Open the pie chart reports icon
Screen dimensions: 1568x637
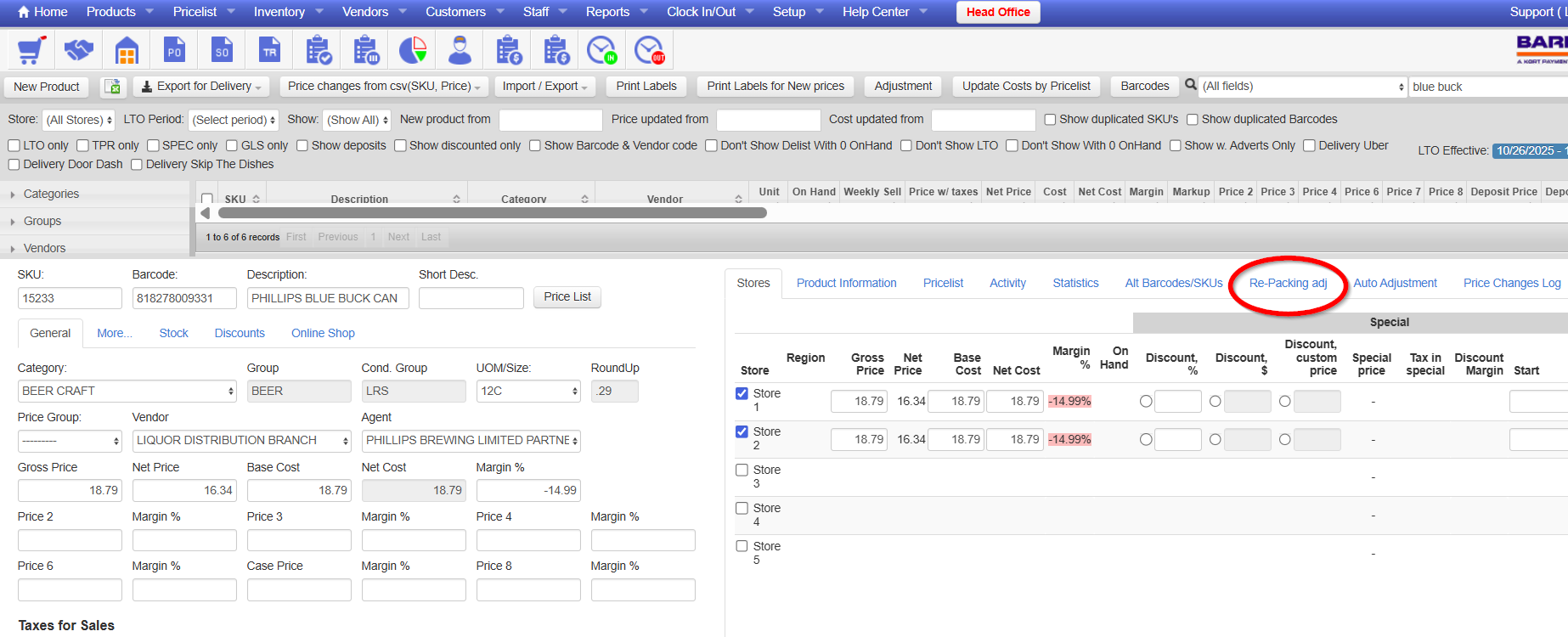413,51
